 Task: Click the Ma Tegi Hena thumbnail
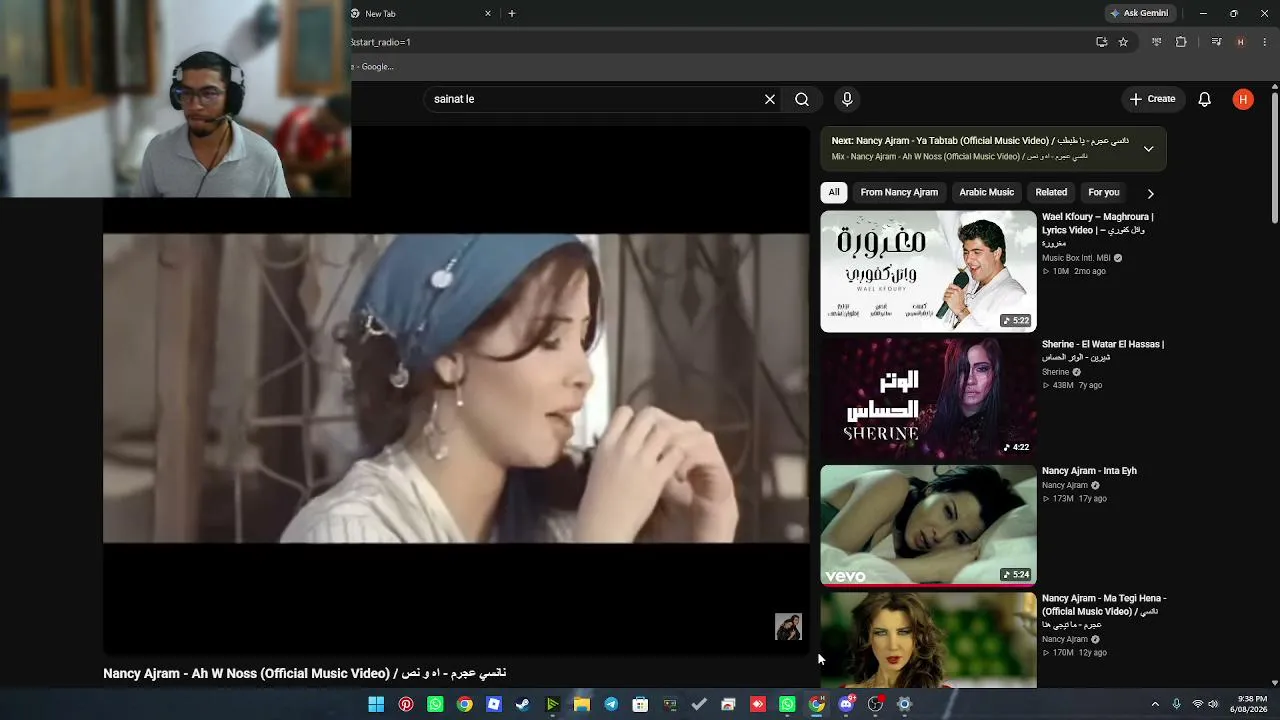pos(928,640)
